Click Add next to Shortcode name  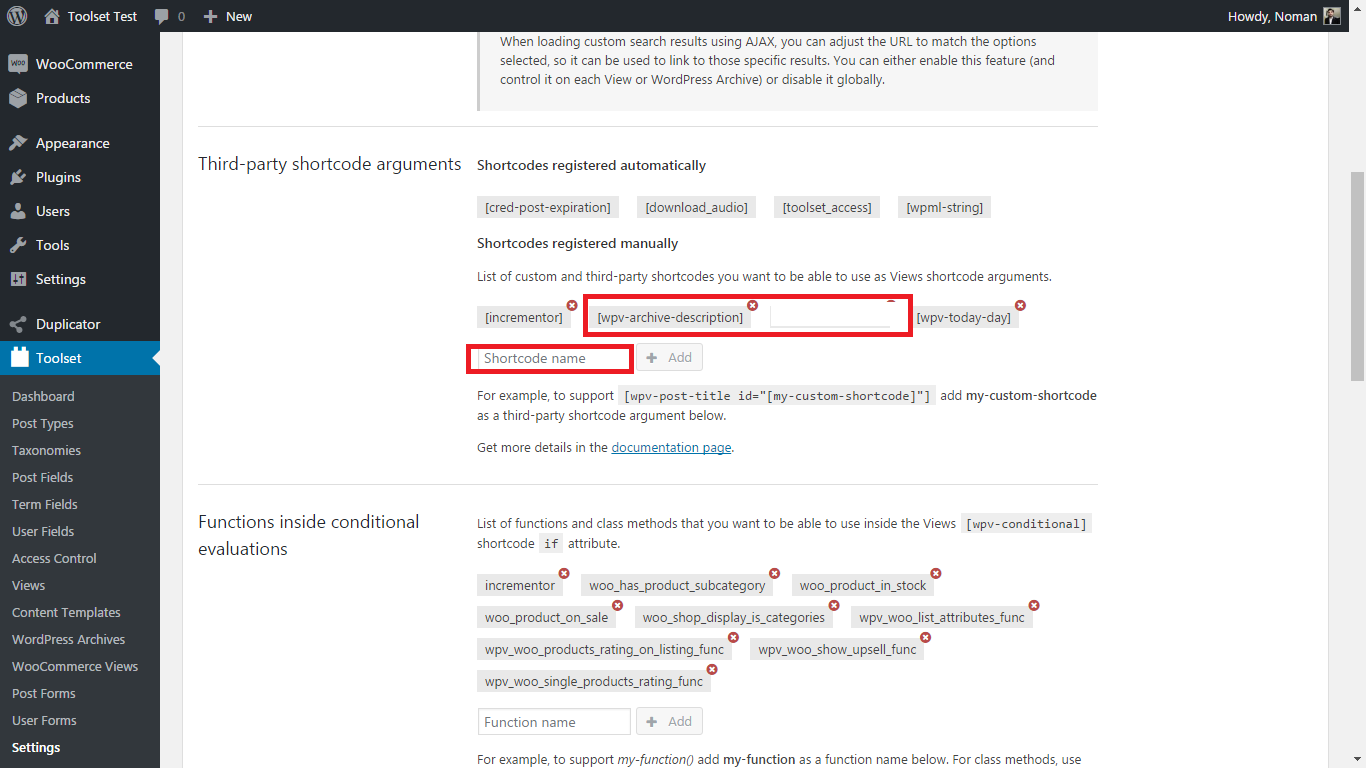coord(669,357)
